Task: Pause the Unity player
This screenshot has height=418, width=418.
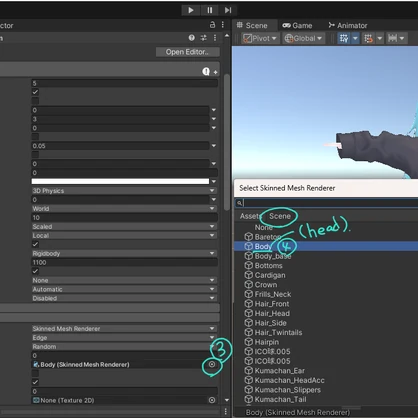Action: (210, 10)
